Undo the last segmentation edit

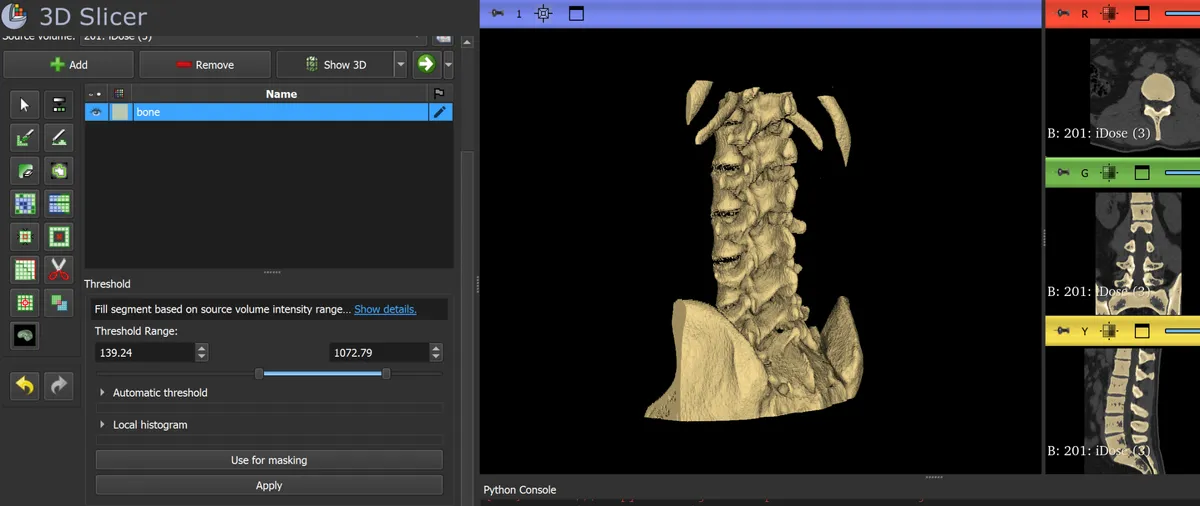coord(25,385)
